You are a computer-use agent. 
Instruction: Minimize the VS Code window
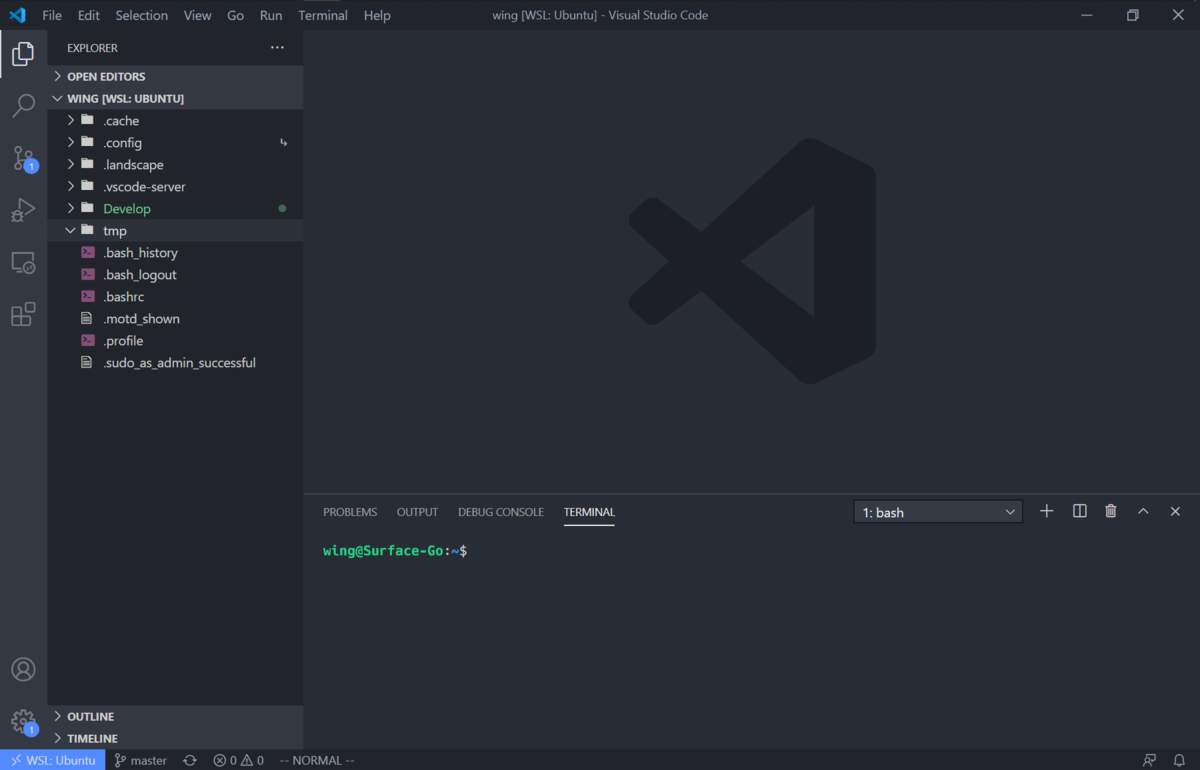(x=1087, y=15)
